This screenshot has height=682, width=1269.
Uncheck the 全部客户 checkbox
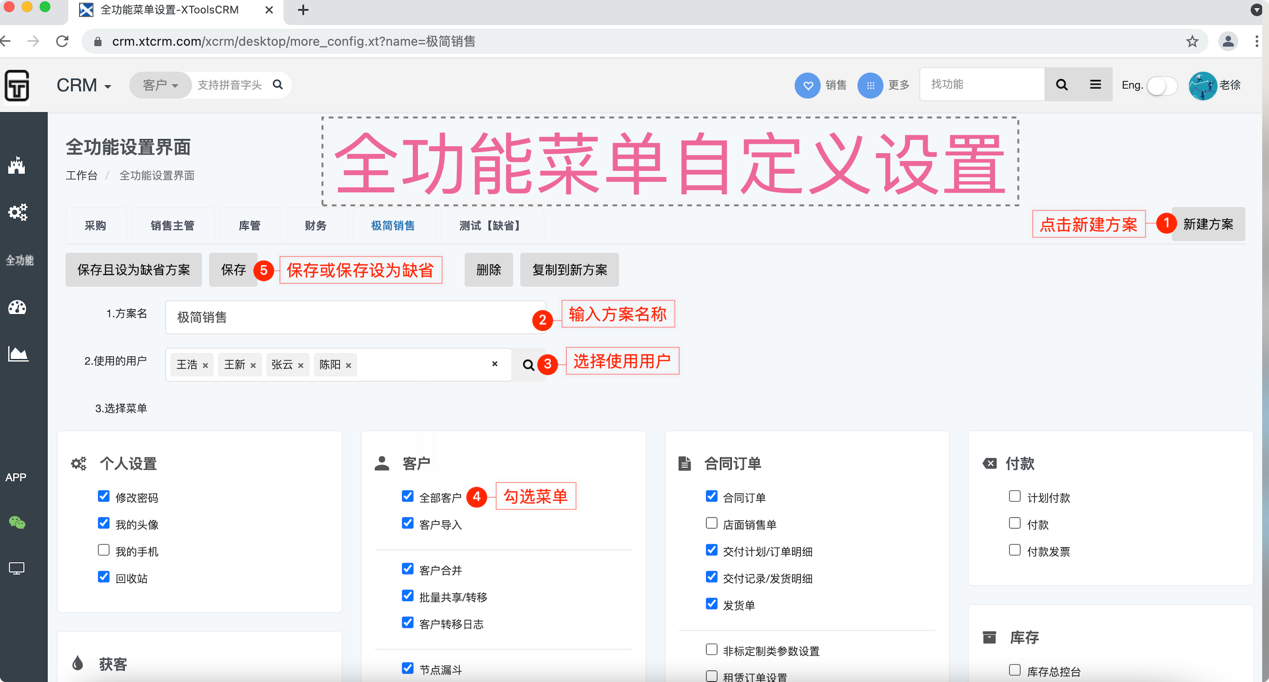click(408, 496)
